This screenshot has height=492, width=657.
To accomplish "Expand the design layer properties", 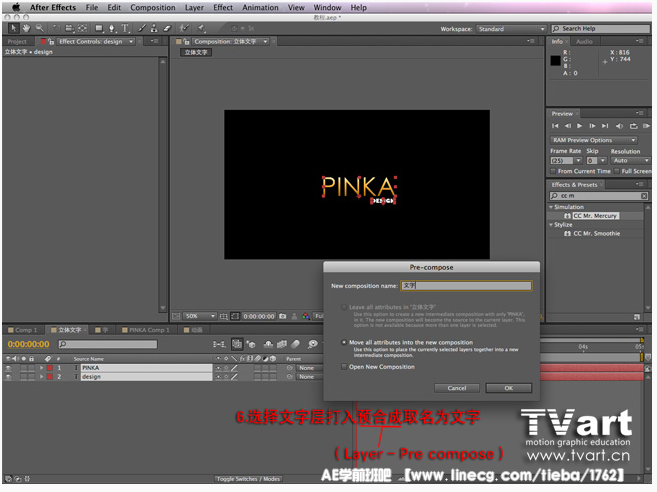I will pos(41,377).
